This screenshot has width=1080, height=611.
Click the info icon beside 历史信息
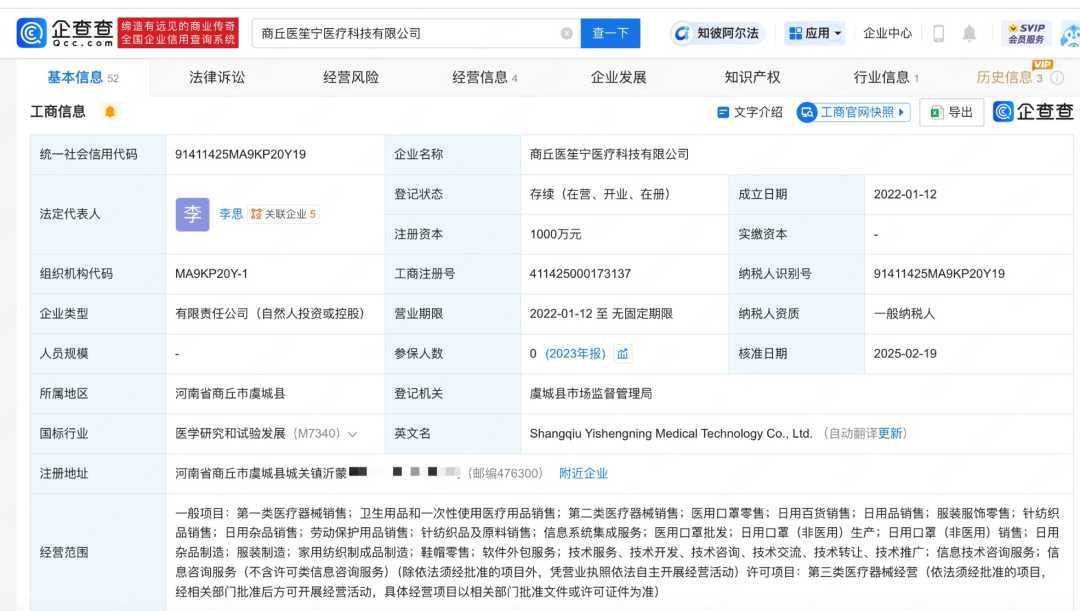click(1057, 78)
